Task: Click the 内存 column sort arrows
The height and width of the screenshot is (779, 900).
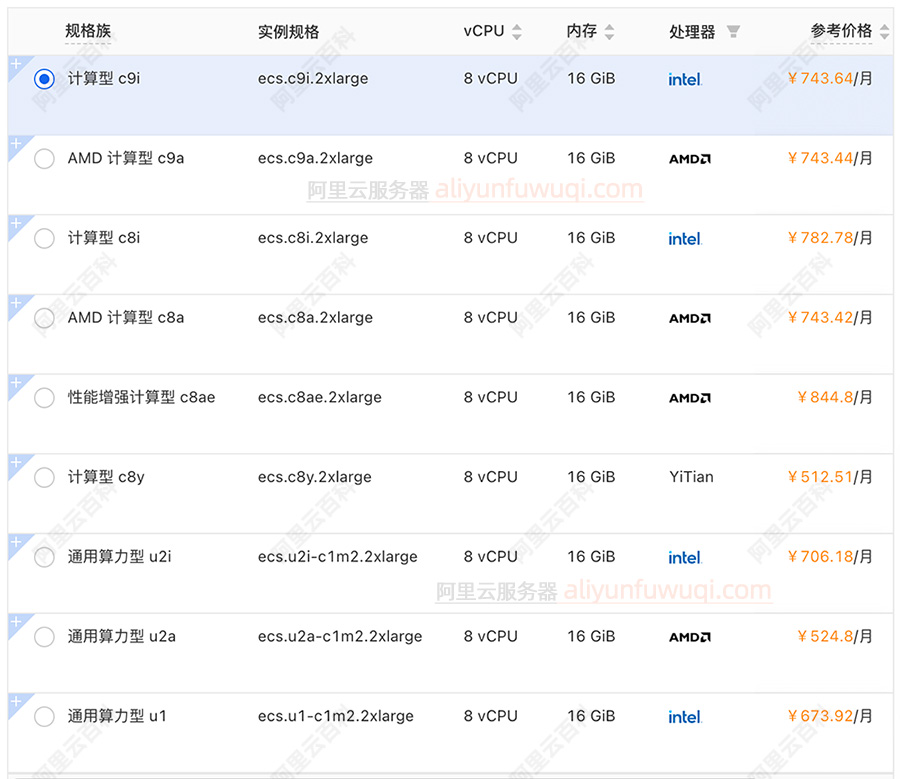Action: click(610, 32)
